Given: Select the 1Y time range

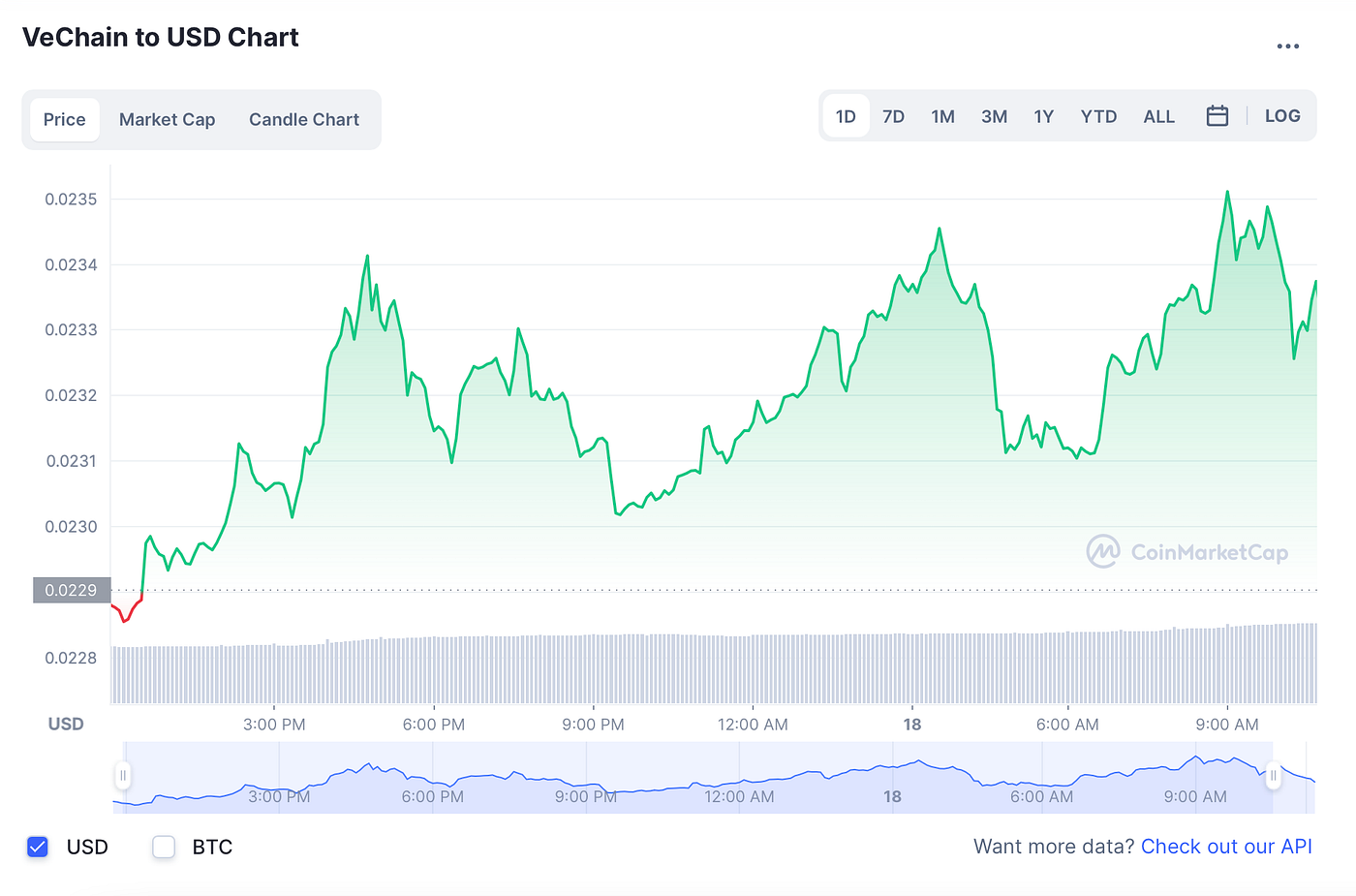Looking at the screenshot, I should (x=1043, y=116).
